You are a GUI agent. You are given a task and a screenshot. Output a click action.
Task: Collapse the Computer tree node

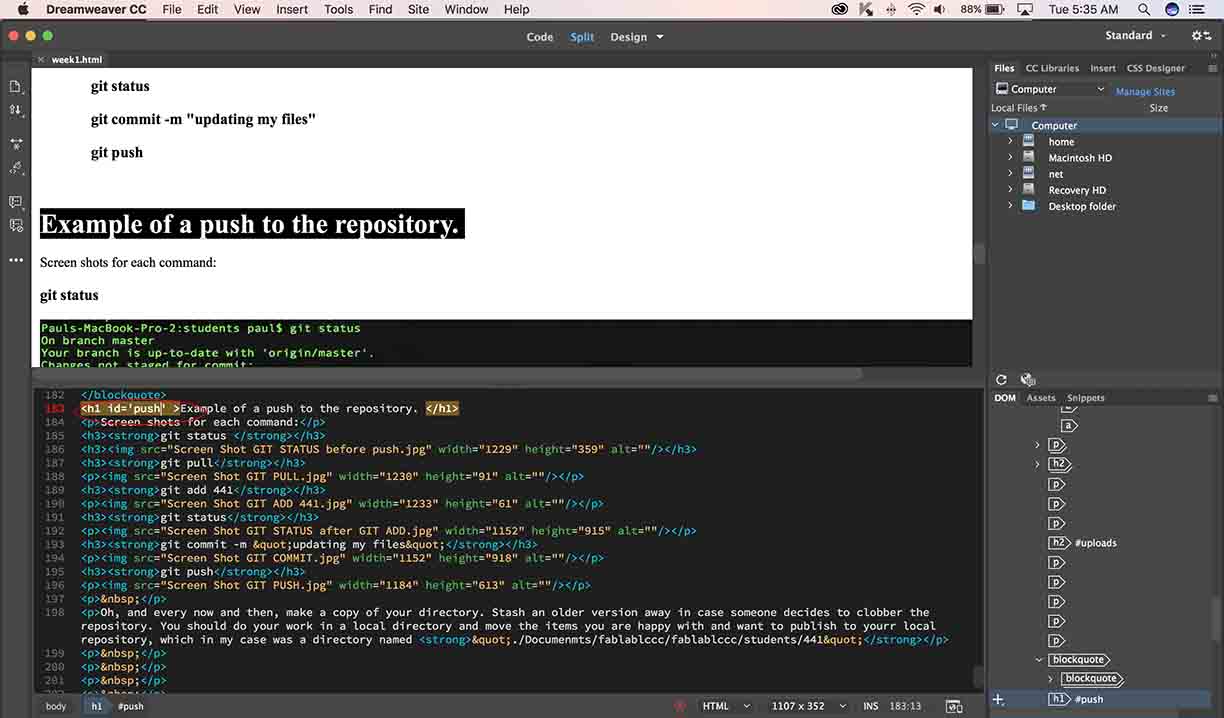(996, 125)
